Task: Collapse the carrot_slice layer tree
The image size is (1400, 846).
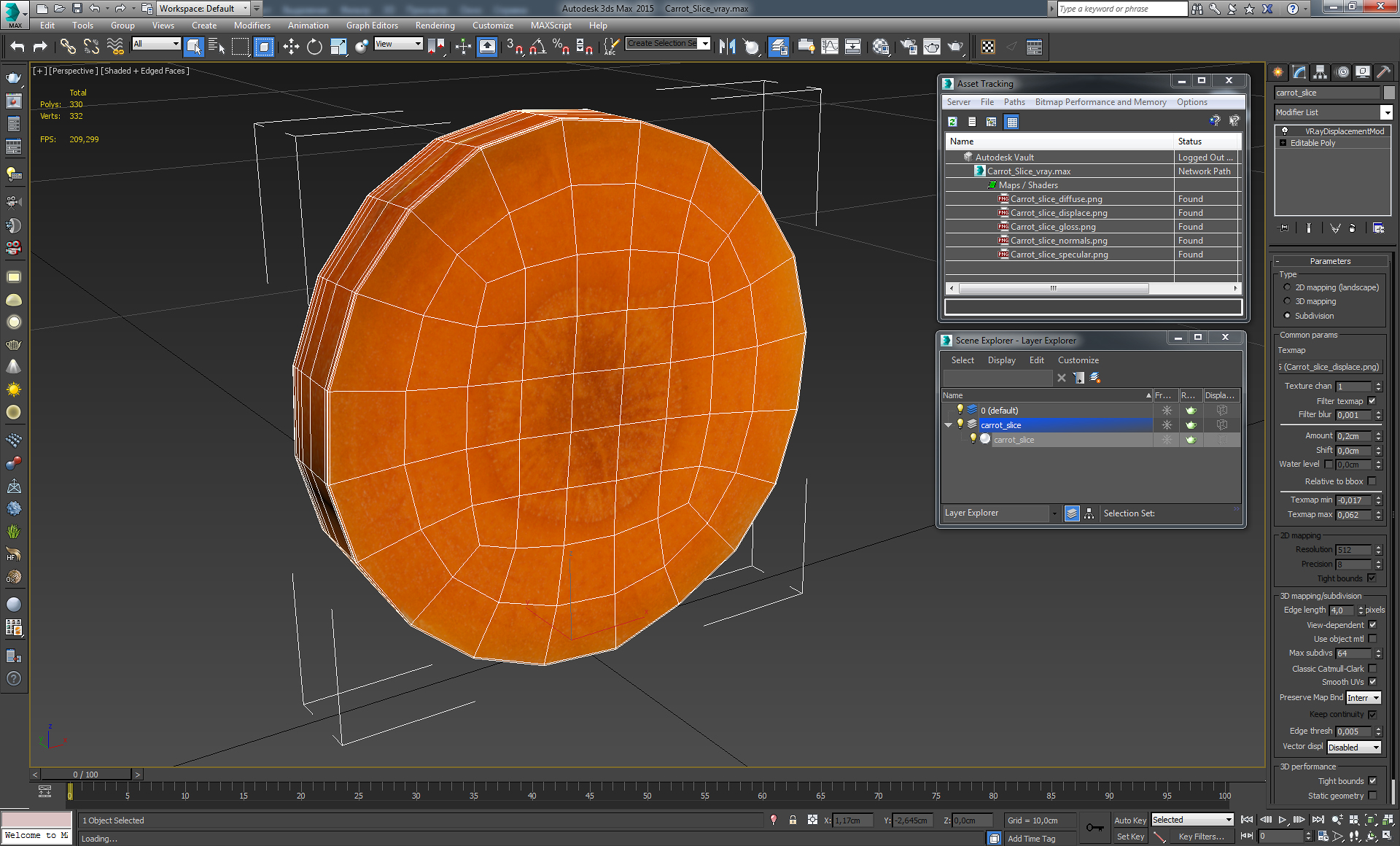Action: (x=948, y=425)
